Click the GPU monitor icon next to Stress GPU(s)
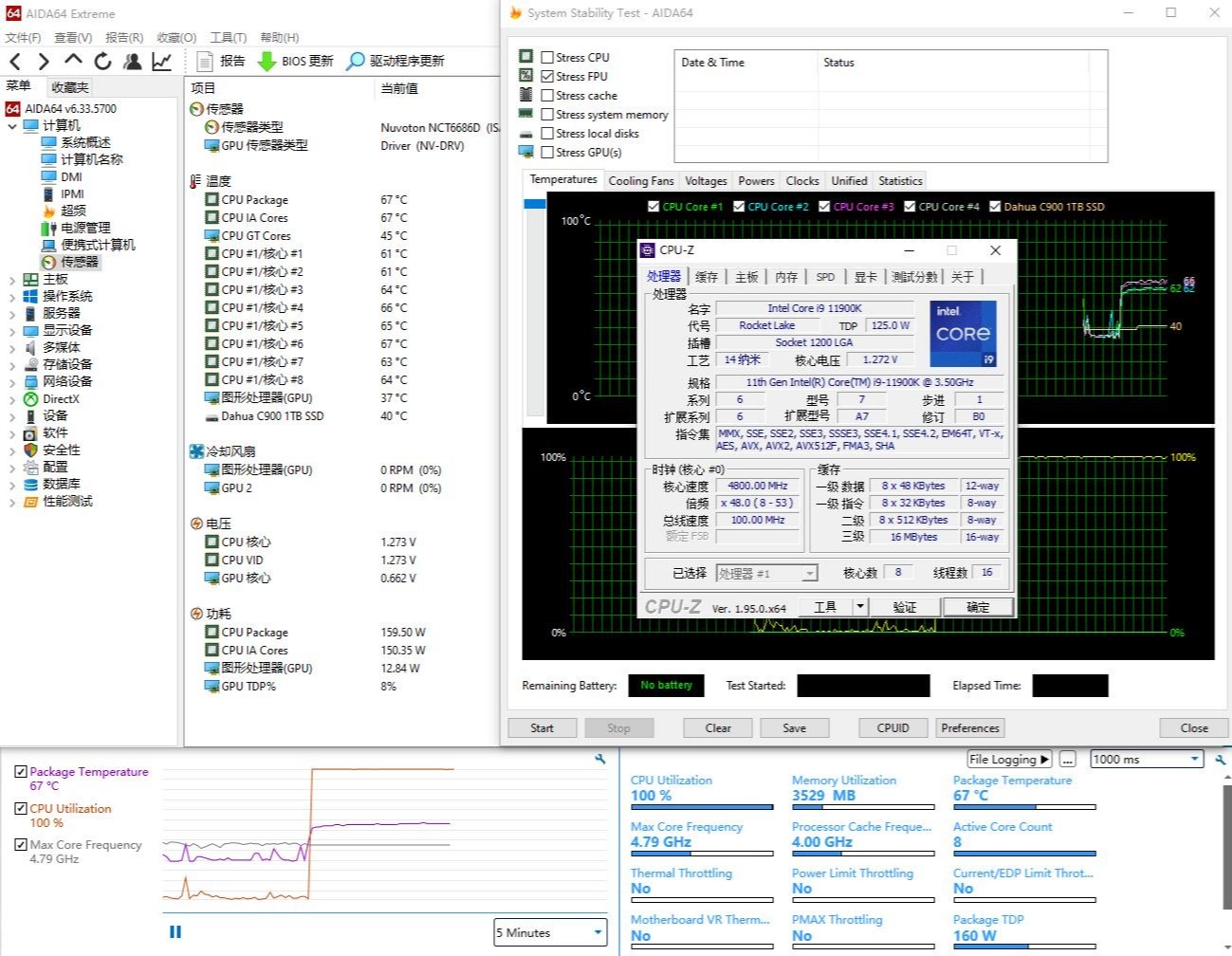The image size is (1232, 956). pos(527,151)
